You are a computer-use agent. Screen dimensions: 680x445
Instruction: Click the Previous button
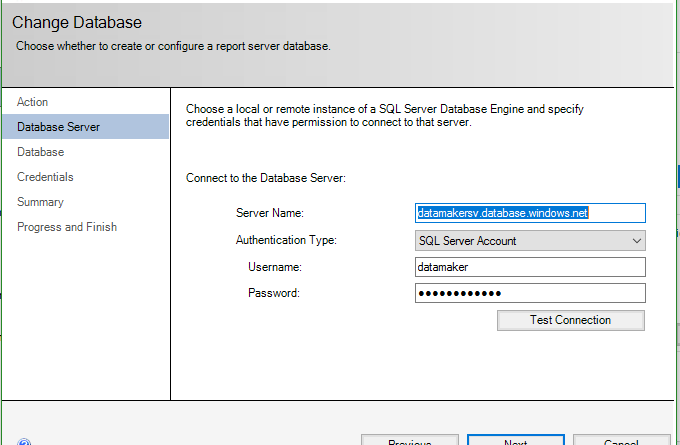click(409, 441)
